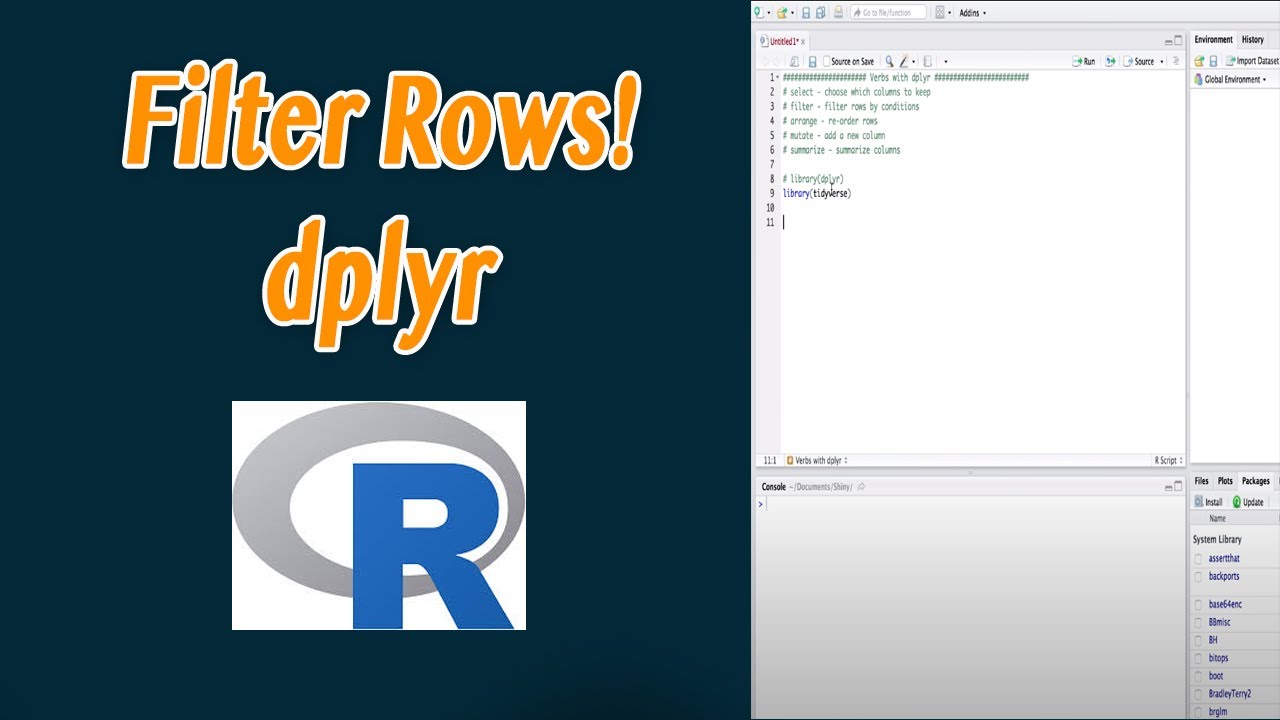
Task: Open the panes layout dropdown arrow
Action: point(950,13)
